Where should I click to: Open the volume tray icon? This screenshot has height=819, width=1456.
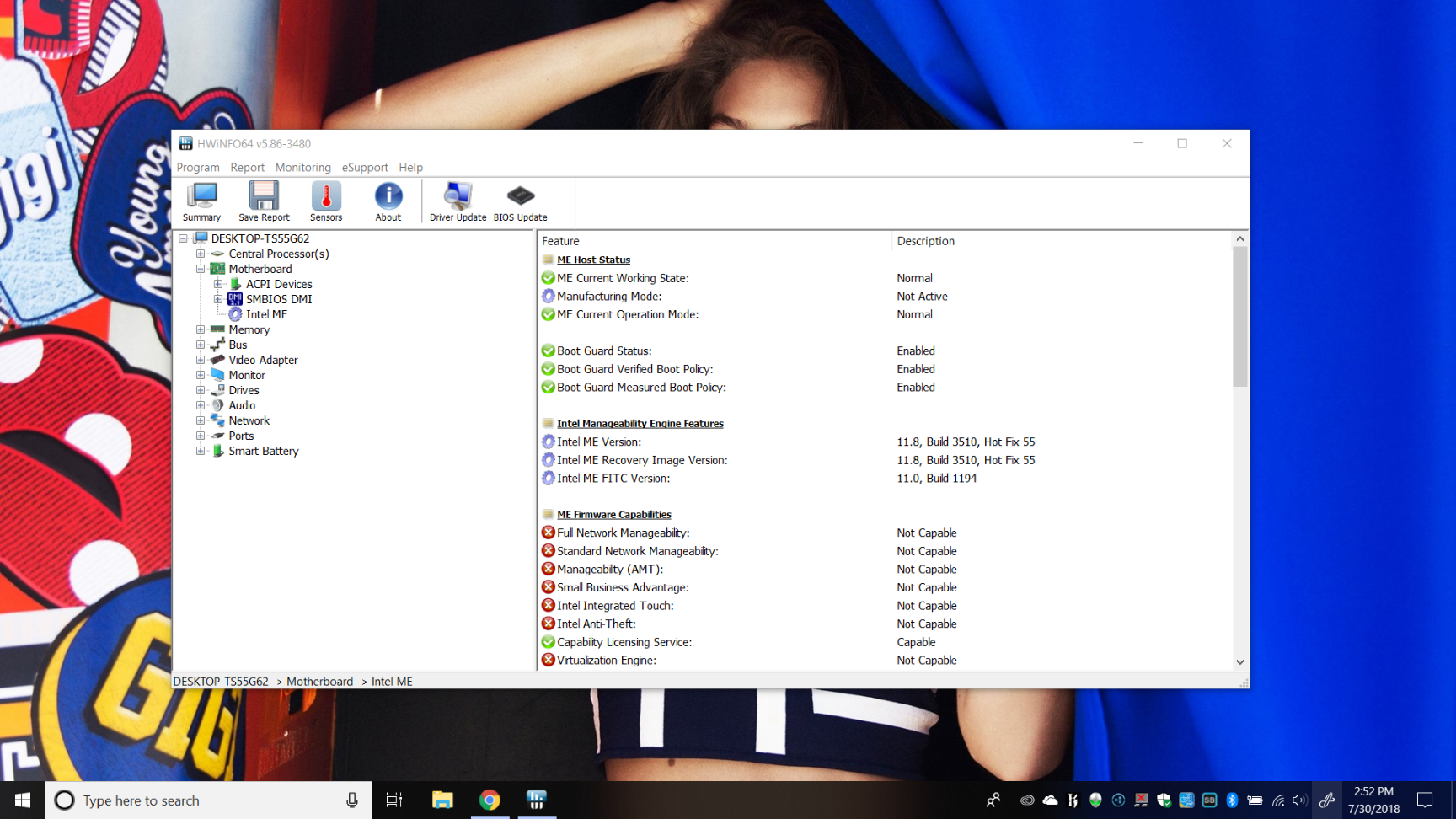[x=1298, y=800]
